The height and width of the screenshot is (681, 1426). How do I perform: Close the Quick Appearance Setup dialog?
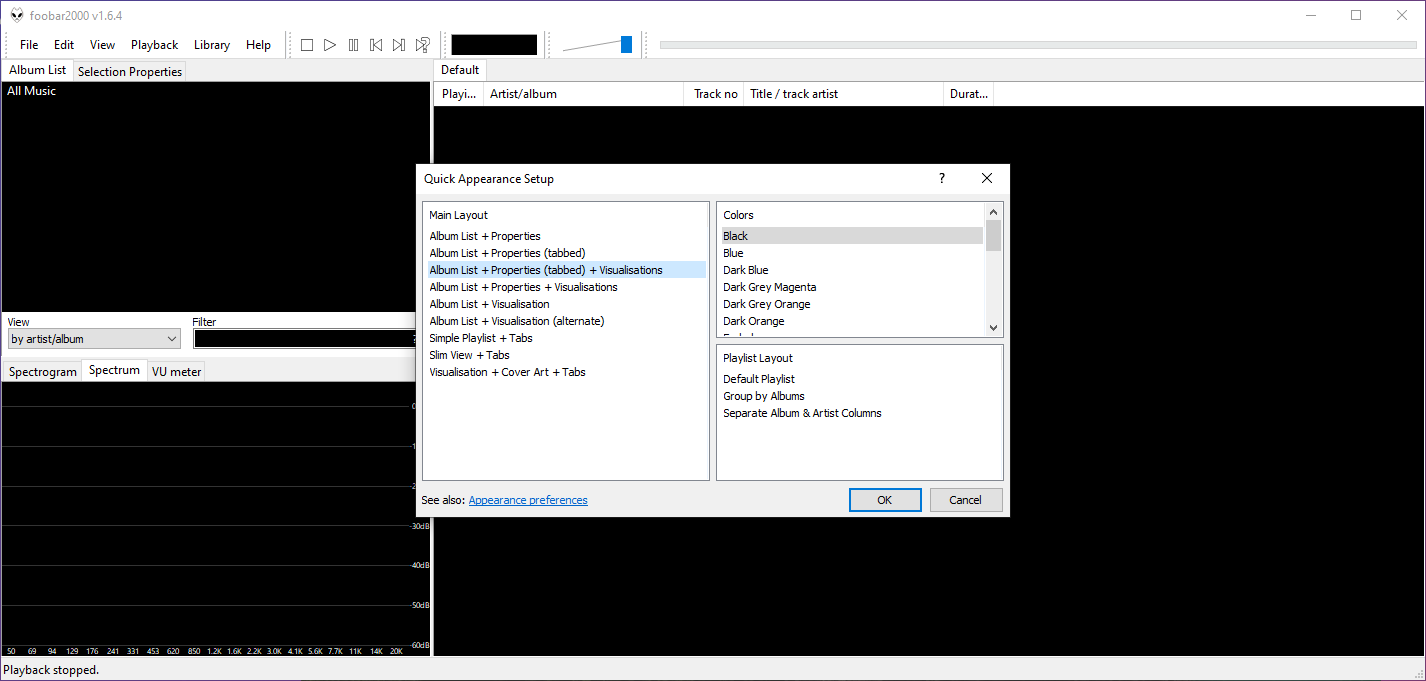[987, 178]
